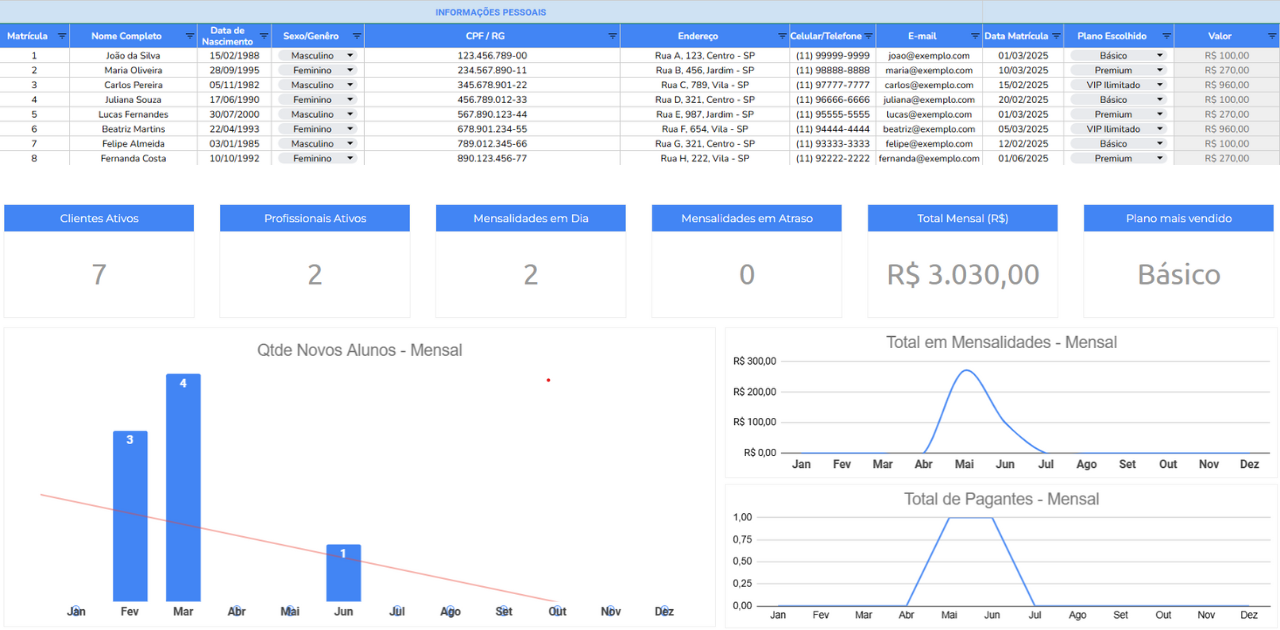Click the Mar bar labeled 4
The image size is (1280, 630).
[x=183, y=488]
